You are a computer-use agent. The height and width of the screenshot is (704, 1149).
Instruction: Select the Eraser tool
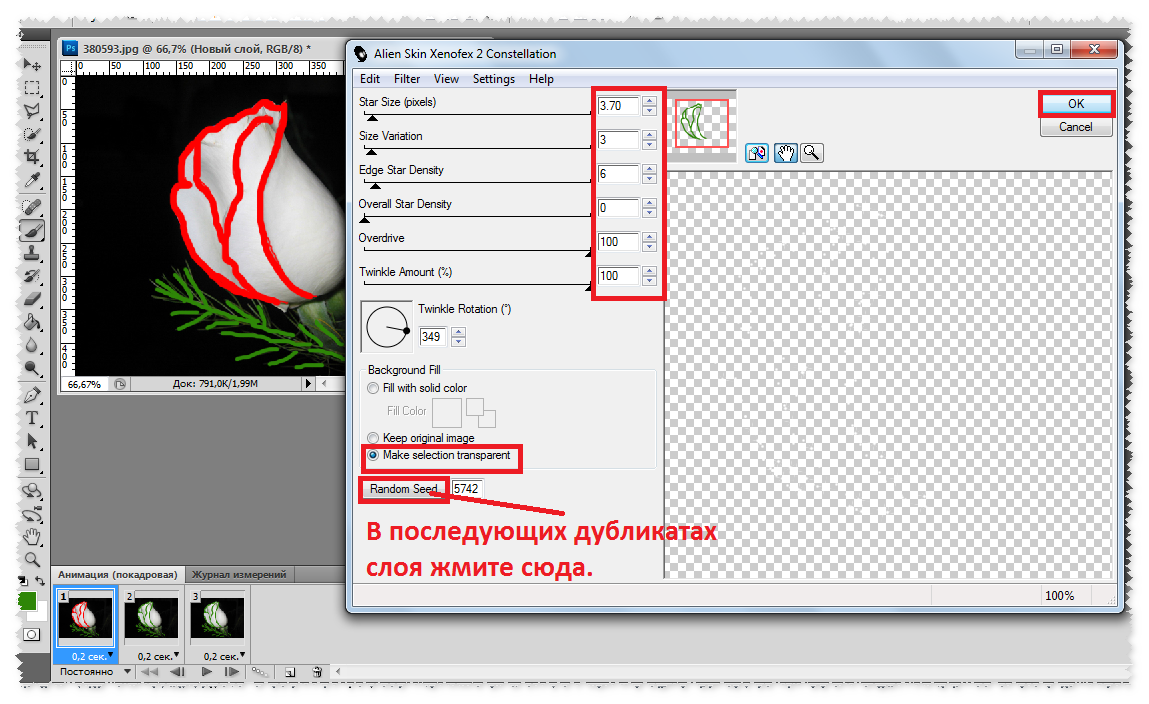(32, 299)
